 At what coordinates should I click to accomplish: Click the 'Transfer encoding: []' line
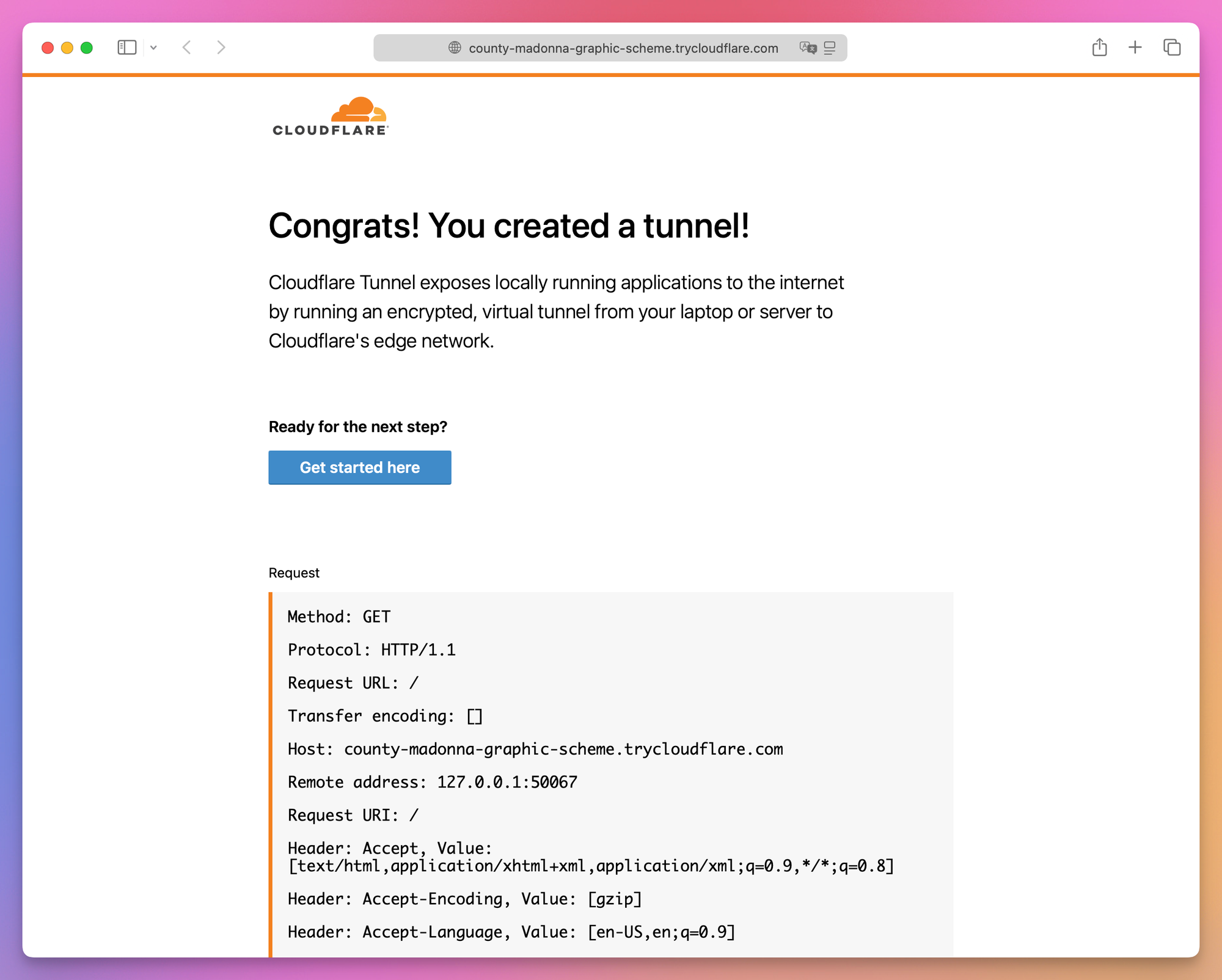[386, 716]
